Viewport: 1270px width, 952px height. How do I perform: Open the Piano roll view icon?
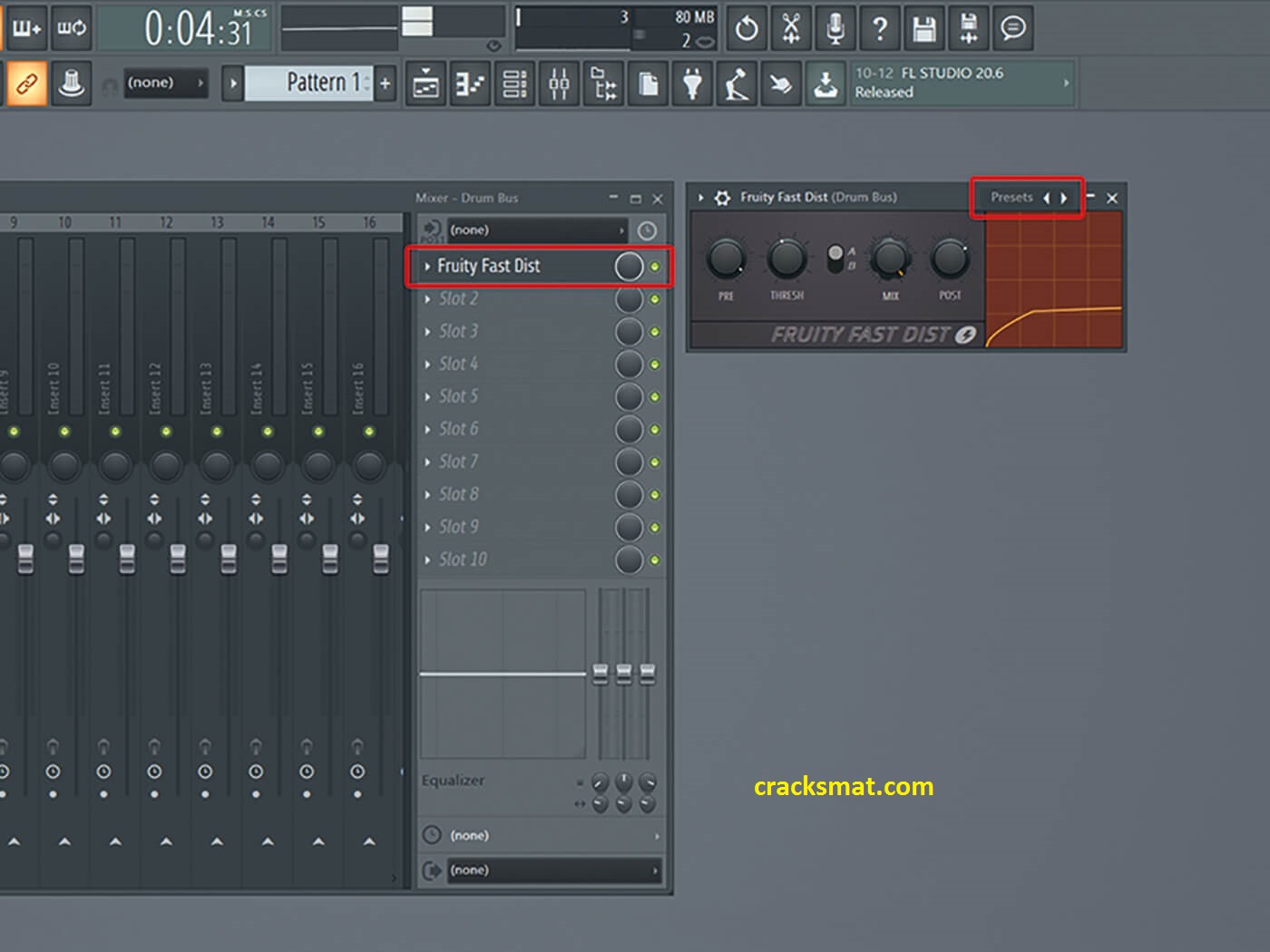point(470,85)
